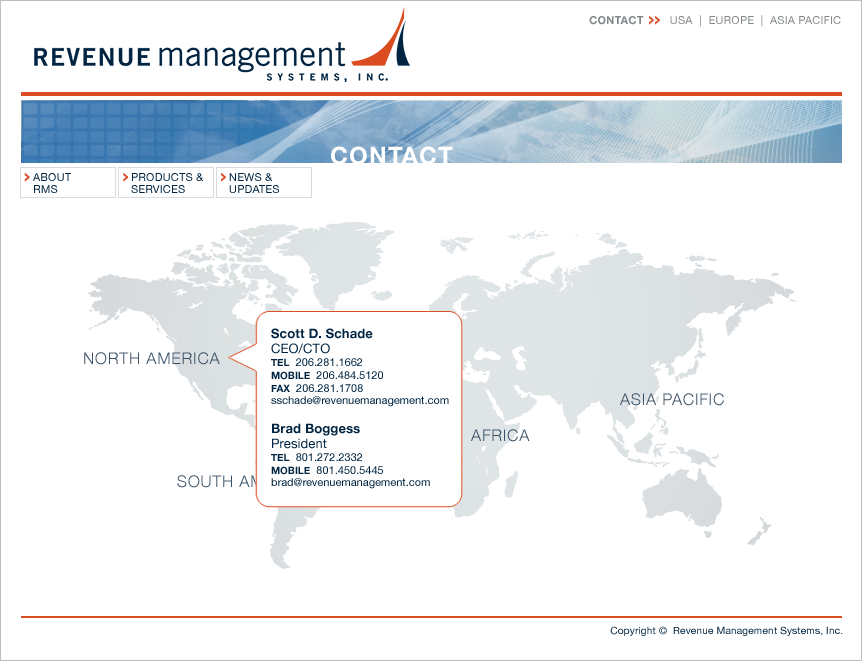Select SOUTH AMERICA region label on map
This screenshot has height=661, width=862.
point(217,482)
